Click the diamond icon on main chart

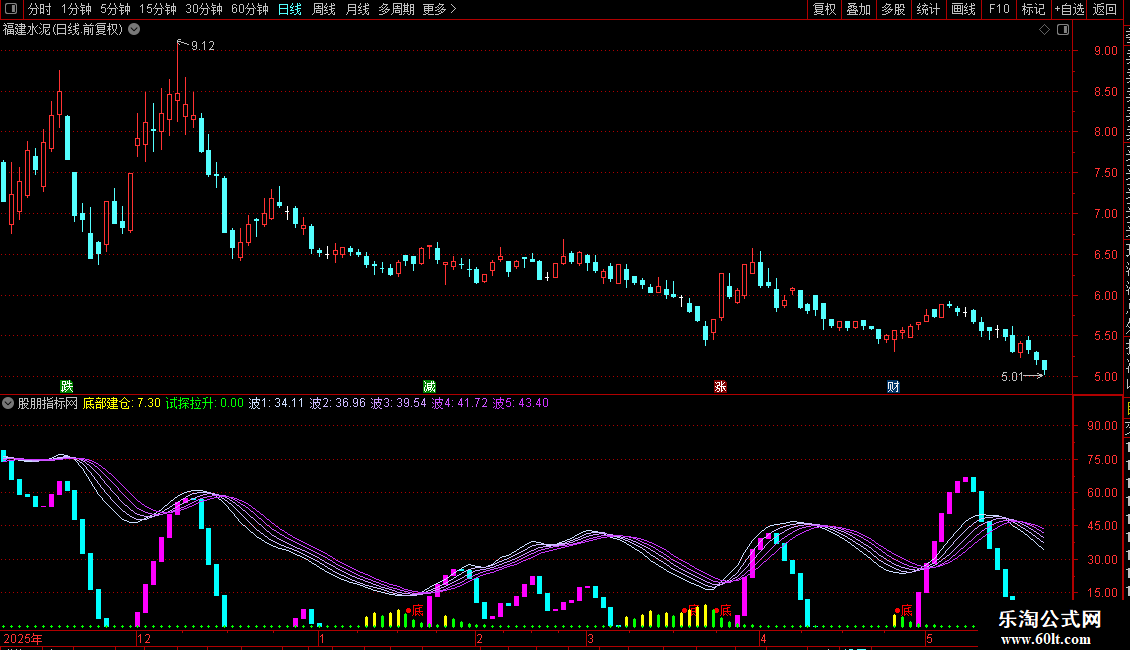(x=1044, y=30)
